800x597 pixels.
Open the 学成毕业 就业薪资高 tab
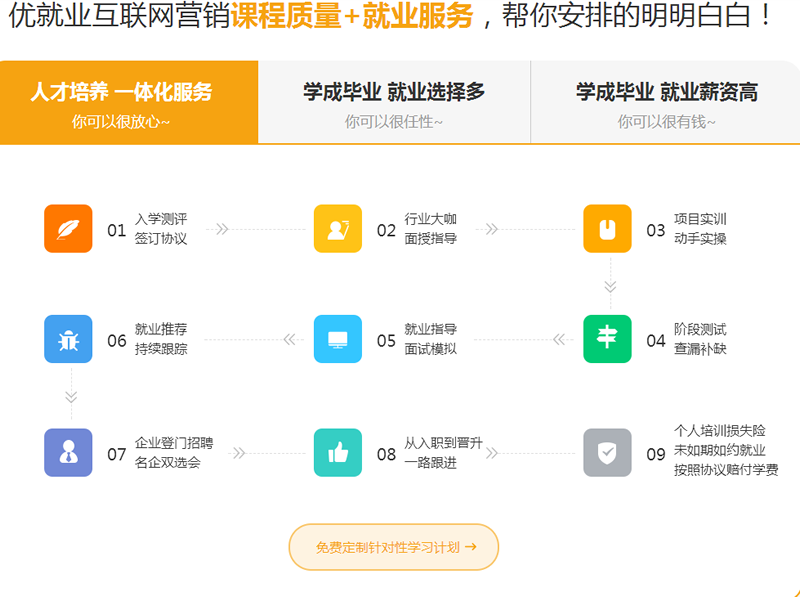click(666, 102)
